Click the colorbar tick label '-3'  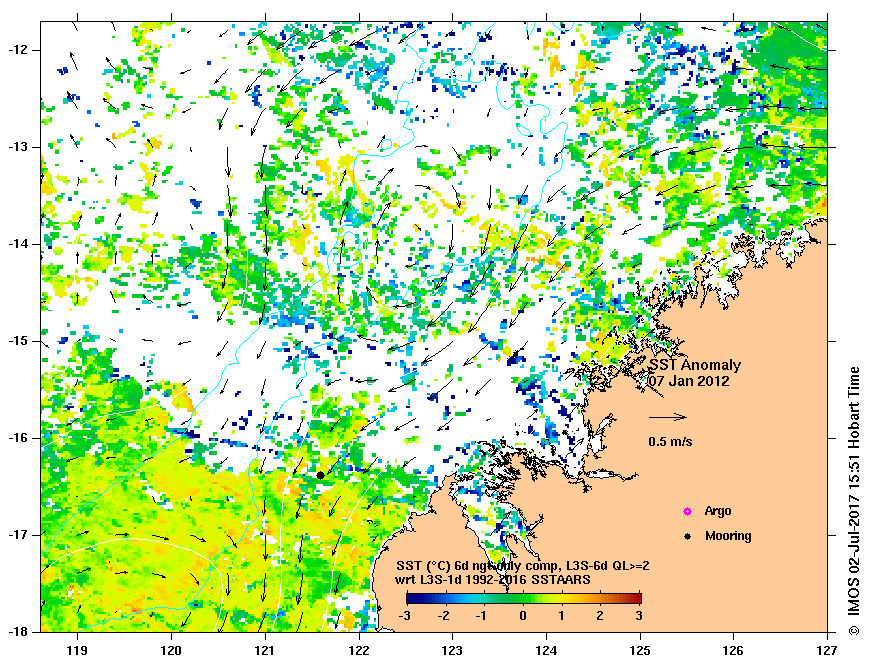(405, 615)
